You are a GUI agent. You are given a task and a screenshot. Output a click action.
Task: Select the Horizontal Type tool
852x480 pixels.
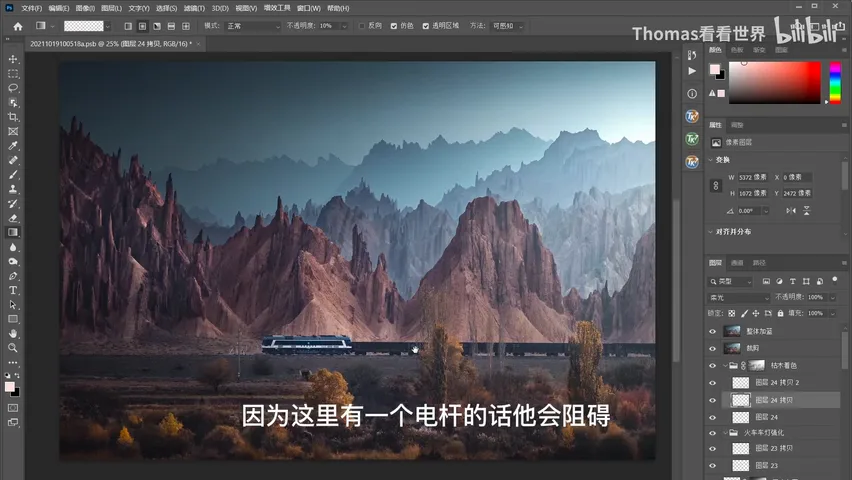13,290
